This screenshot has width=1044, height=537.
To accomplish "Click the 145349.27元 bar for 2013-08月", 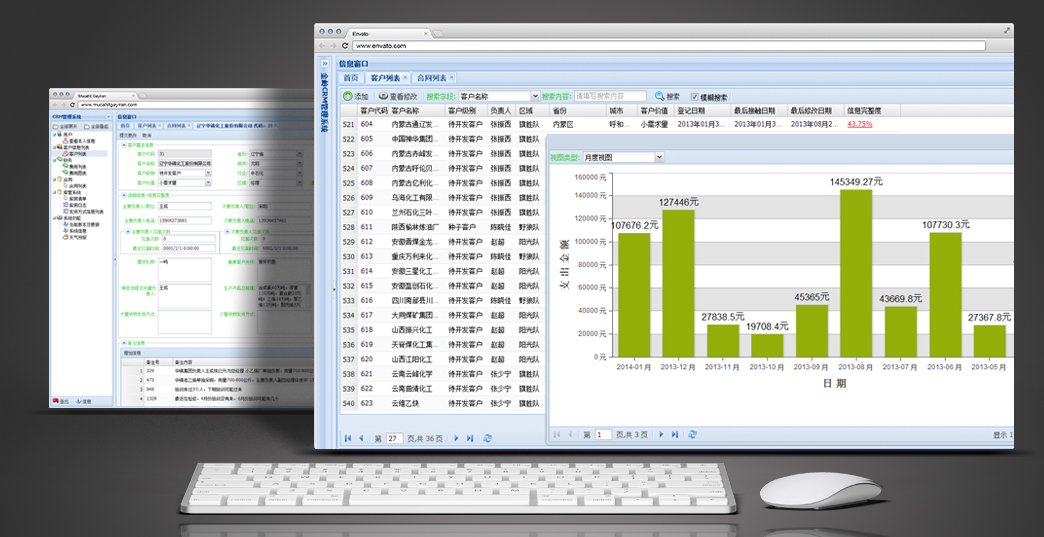I will point(856,273).
